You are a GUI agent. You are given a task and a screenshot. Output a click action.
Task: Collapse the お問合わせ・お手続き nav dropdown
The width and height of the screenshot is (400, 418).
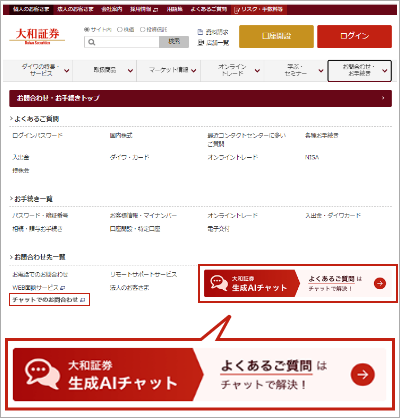point(384,70)
